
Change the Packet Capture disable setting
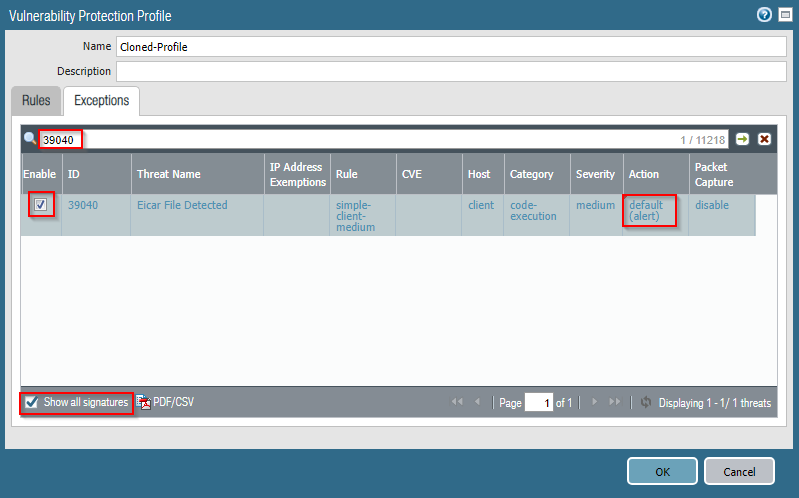pos(712,205)
